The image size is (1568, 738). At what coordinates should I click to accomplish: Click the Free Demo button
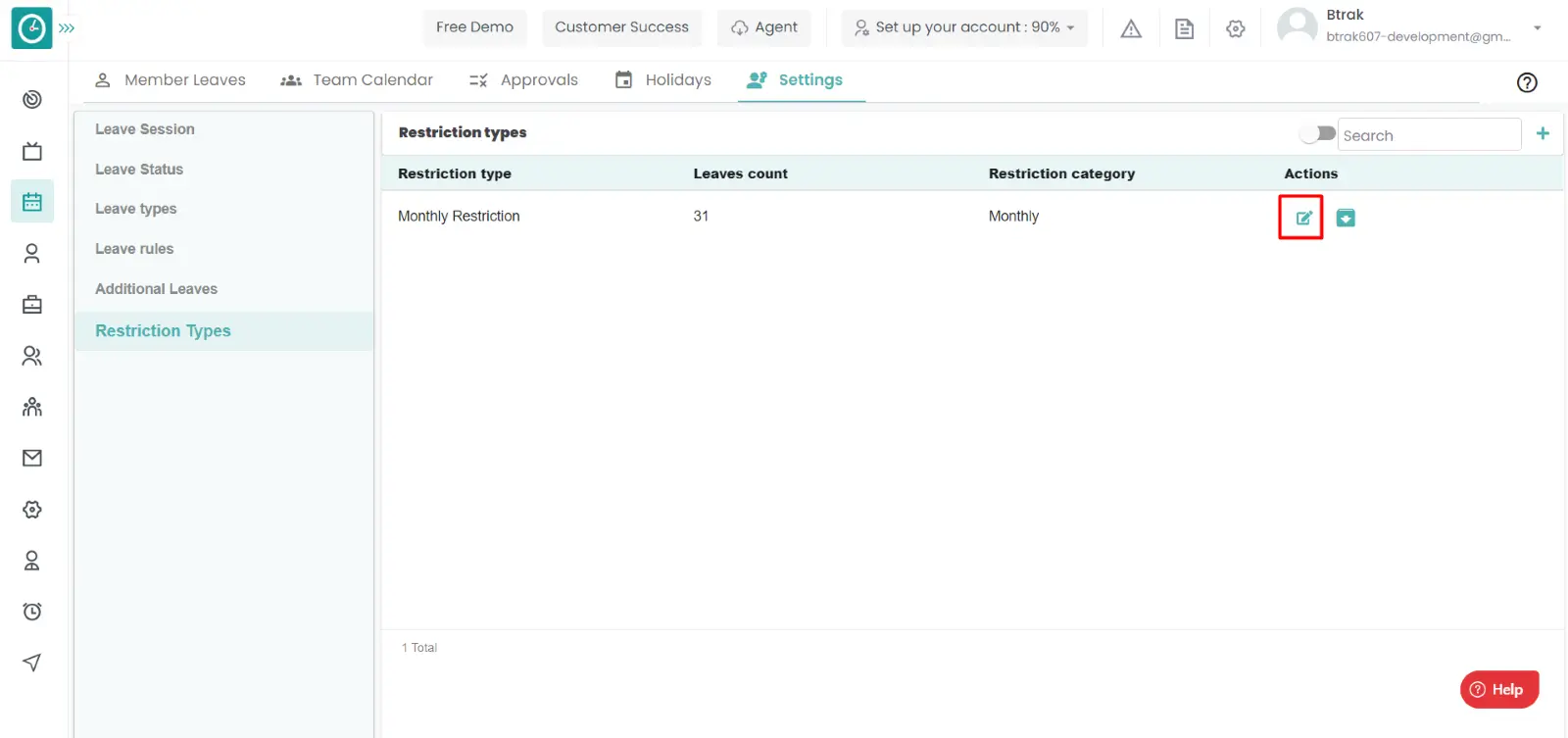click(474, 27)
